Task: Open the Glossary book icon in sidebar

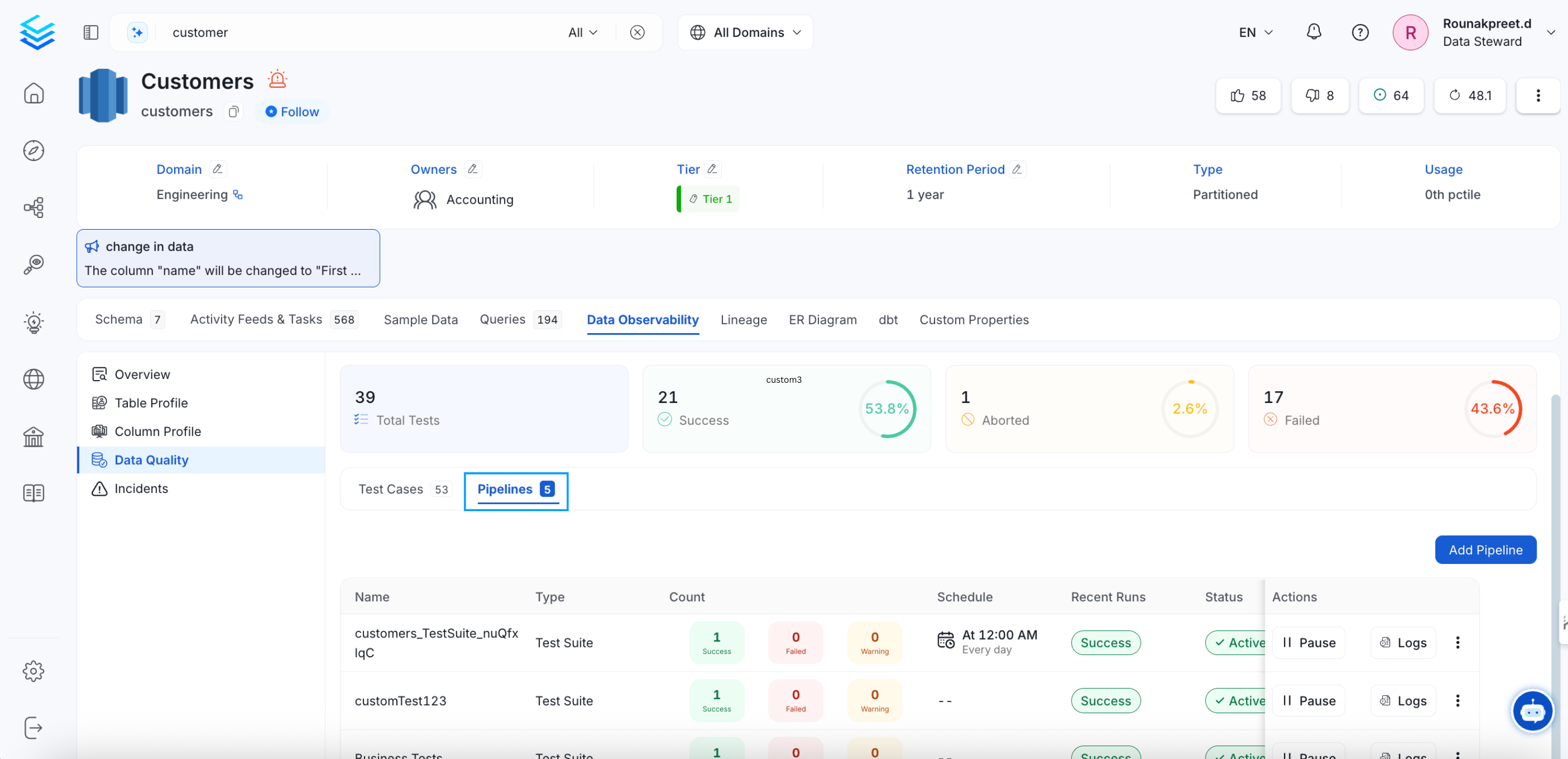Action: pos(34,492)
